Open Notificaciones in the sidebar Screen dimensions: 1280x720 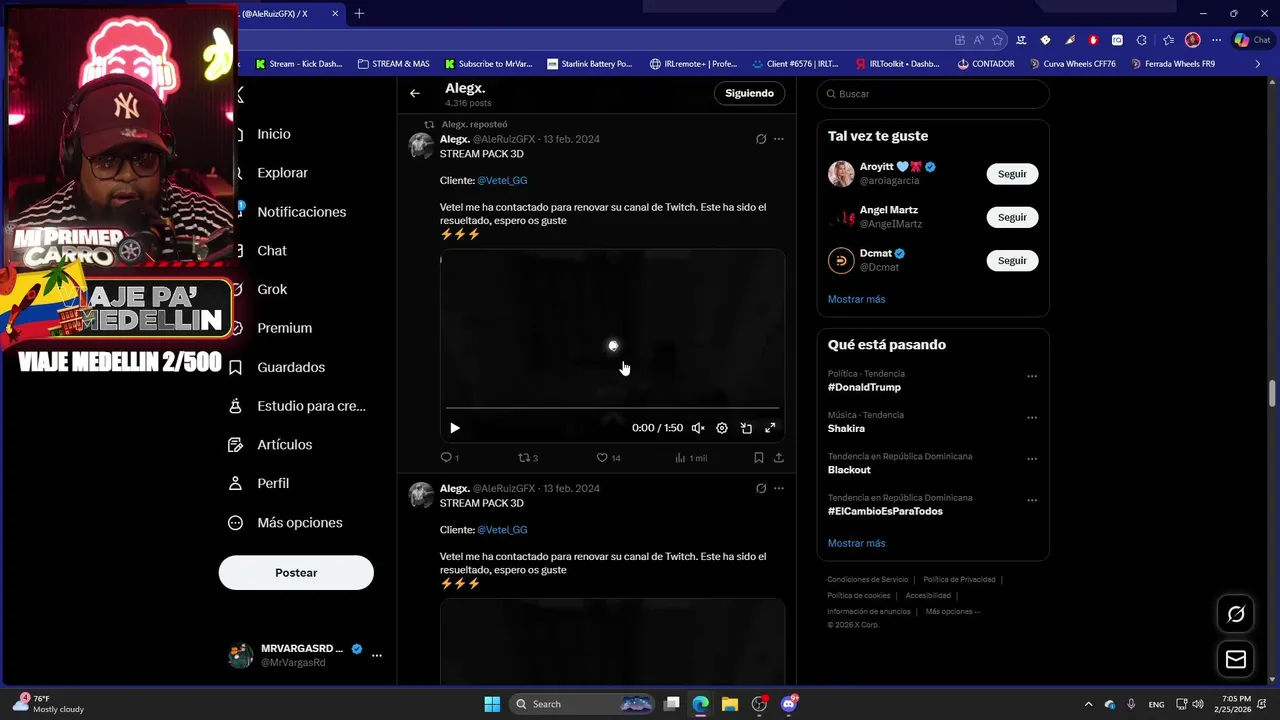[x=301, y=212]
